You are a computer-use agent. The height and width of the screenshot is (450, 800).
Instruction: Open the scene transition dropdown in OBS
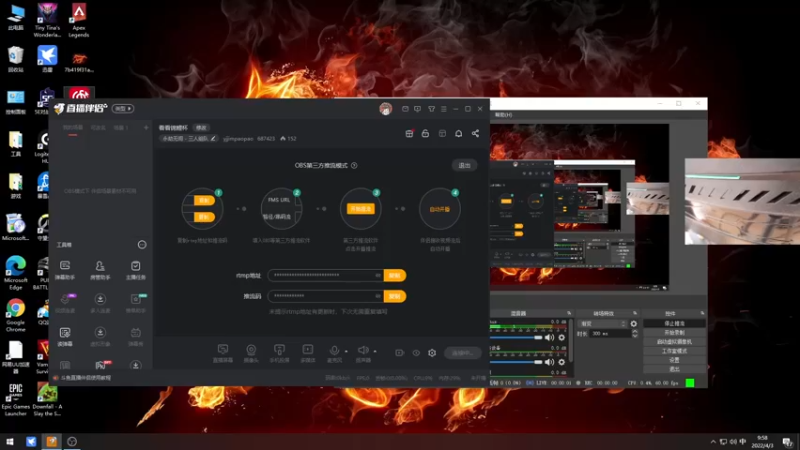coord(603,323)
